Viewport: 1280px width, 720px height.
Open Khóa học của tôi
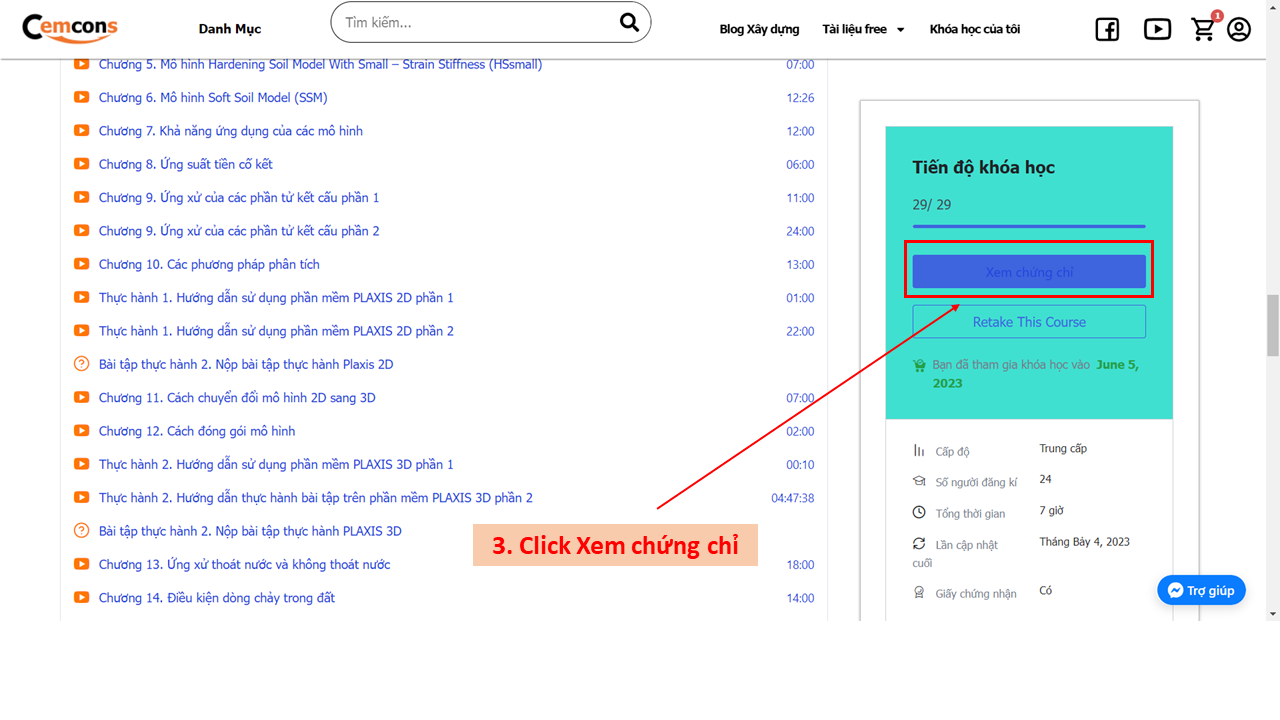pyautogui.click(x=974, y=29)
